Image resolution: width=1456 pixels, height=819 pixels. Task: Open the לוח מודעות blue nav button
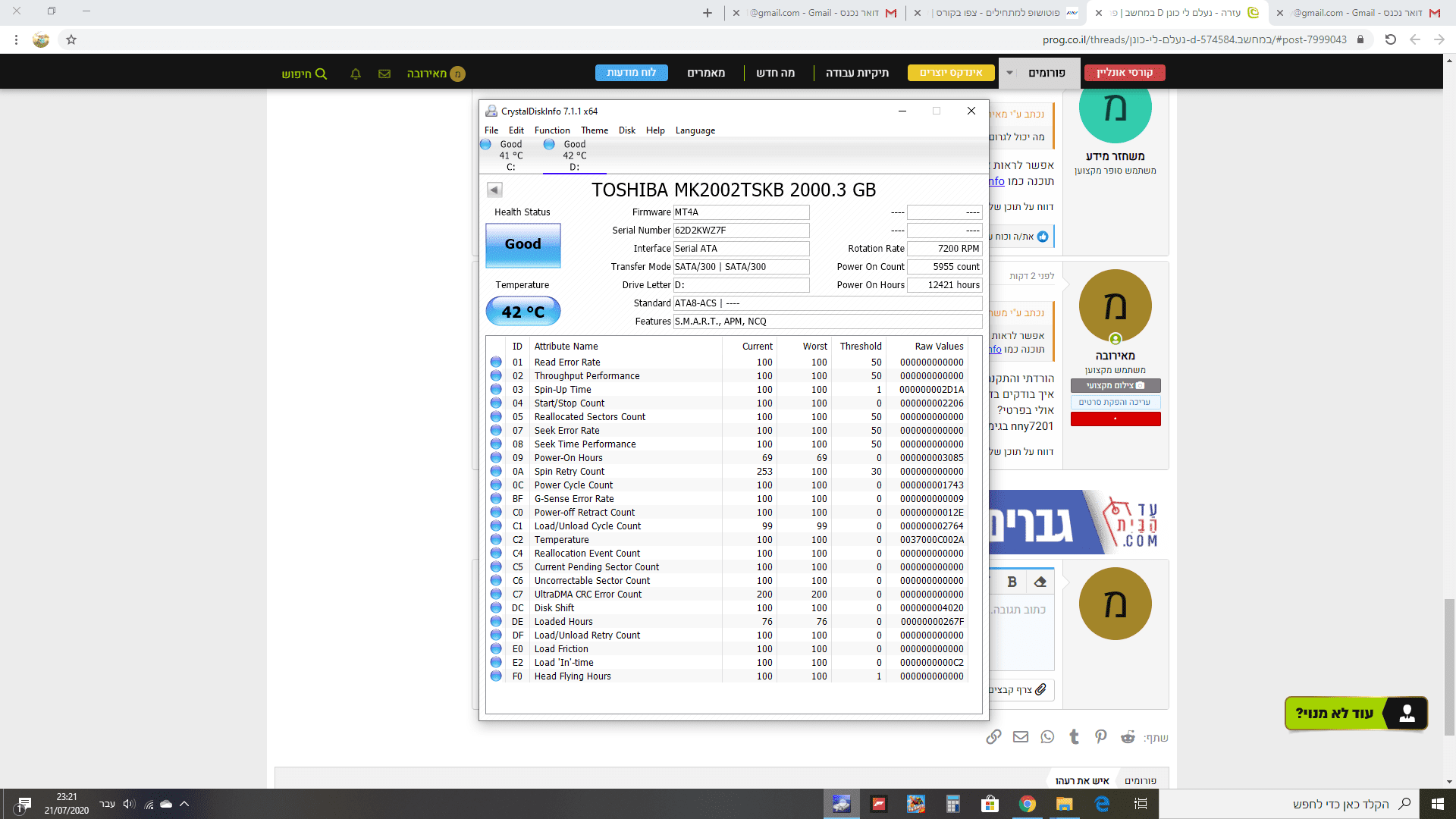[x=631, y=73]
